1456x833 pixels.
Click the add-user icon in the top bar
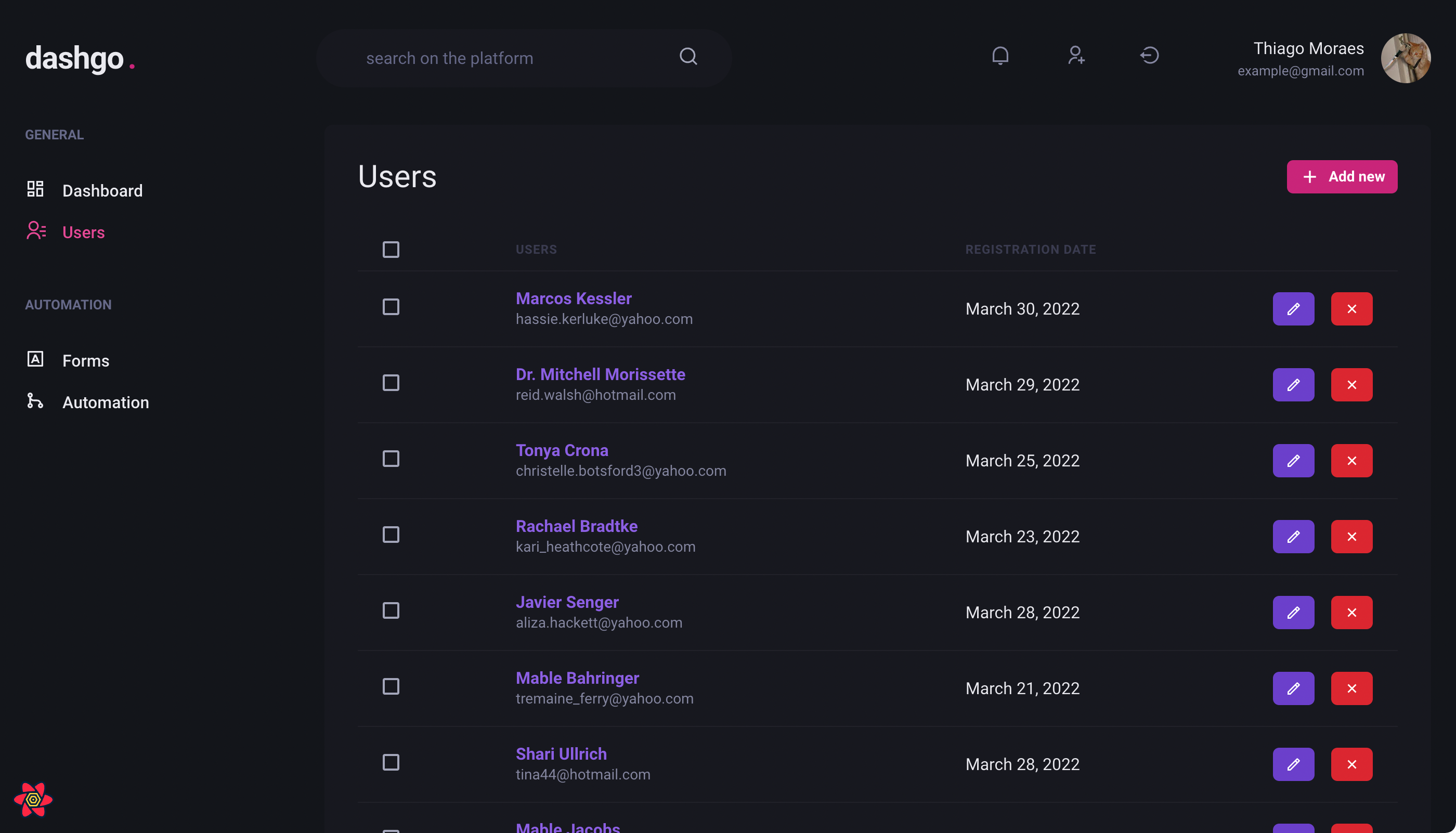(1076, 56)
